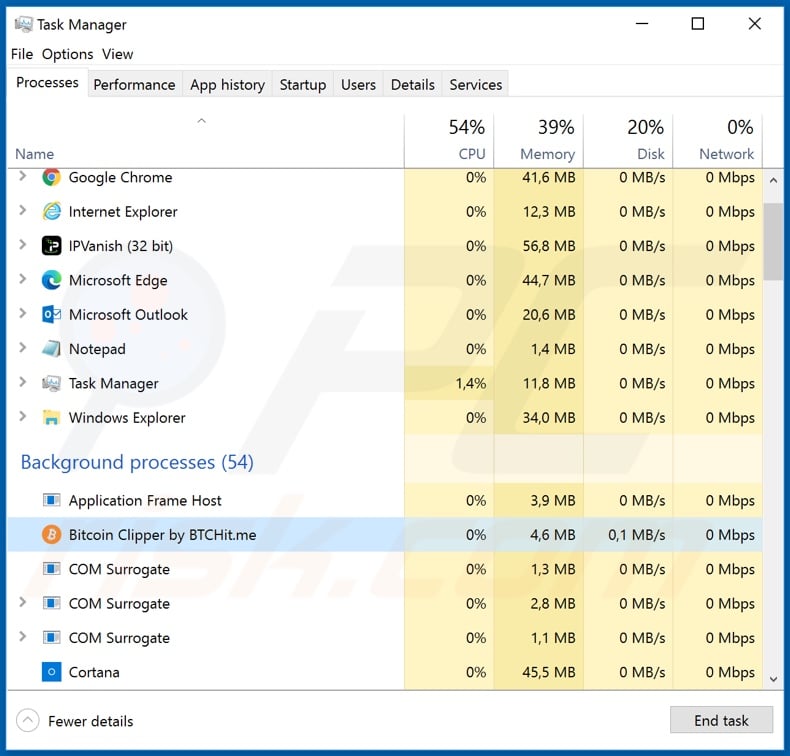Viewport: 790px width, 756px height.
Task: Expand the Notepad process group
Action: coord(23,348)
